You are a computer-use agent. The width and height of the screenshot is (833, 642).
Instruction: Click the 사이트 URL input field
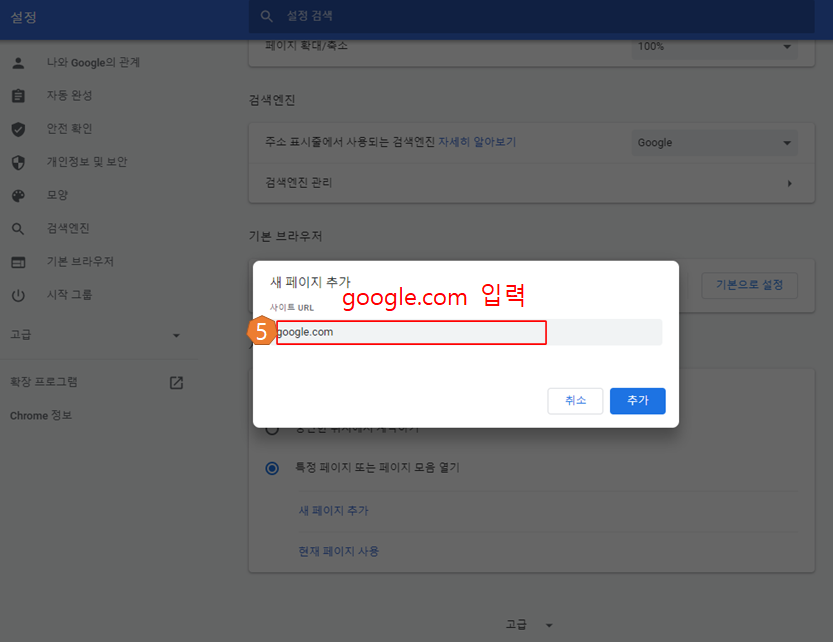click(x=466, y=333)
